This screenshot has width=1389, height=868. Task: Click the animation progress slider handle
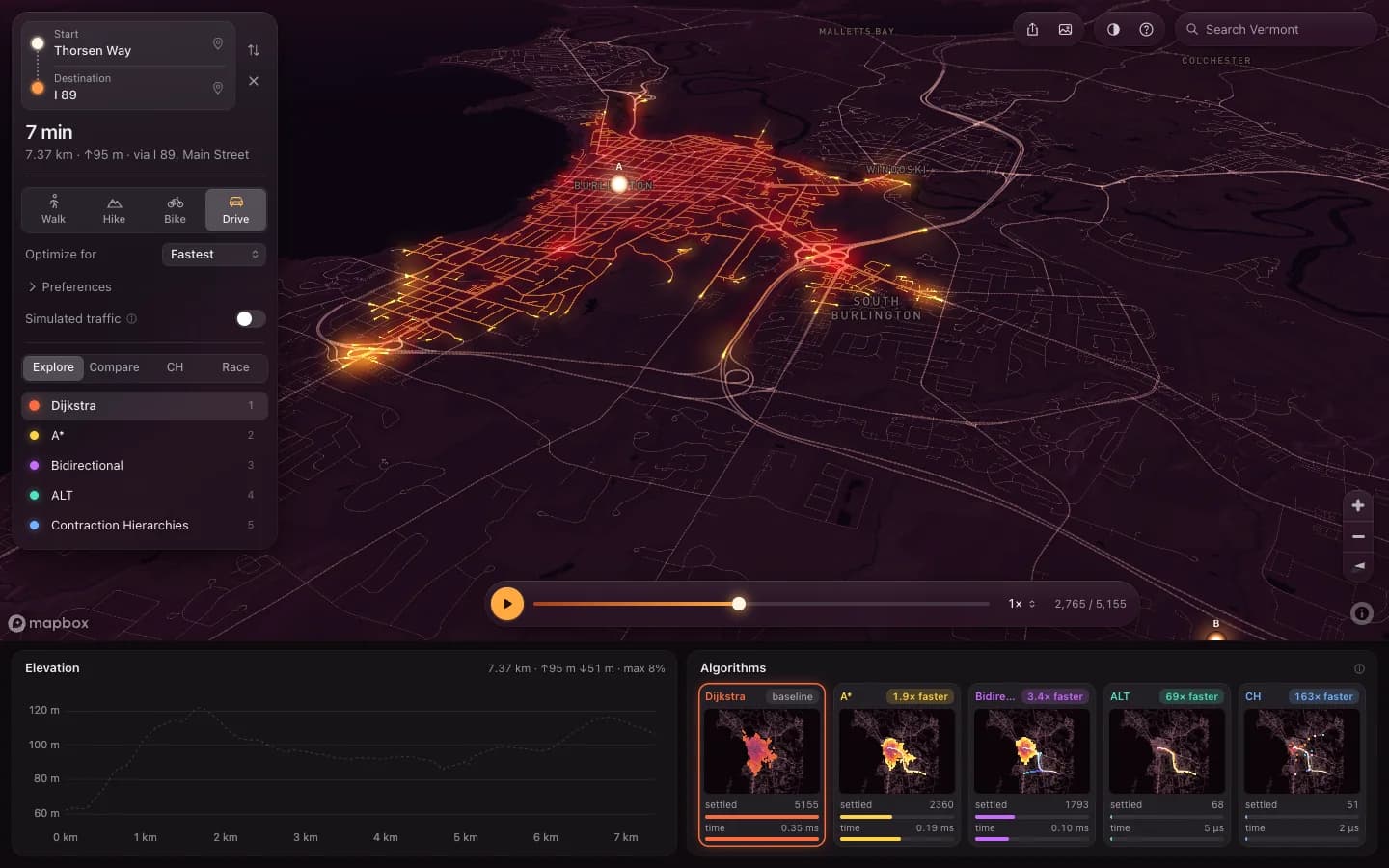(x=739, y=604)
